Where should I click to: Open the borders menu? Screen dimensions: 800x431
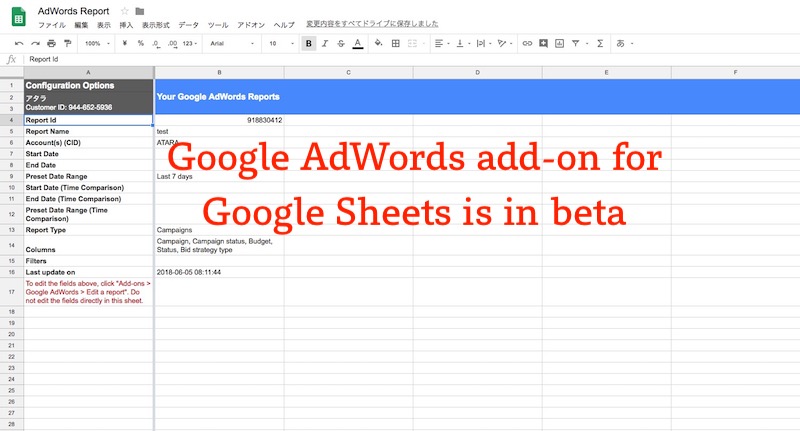(395, 44)
